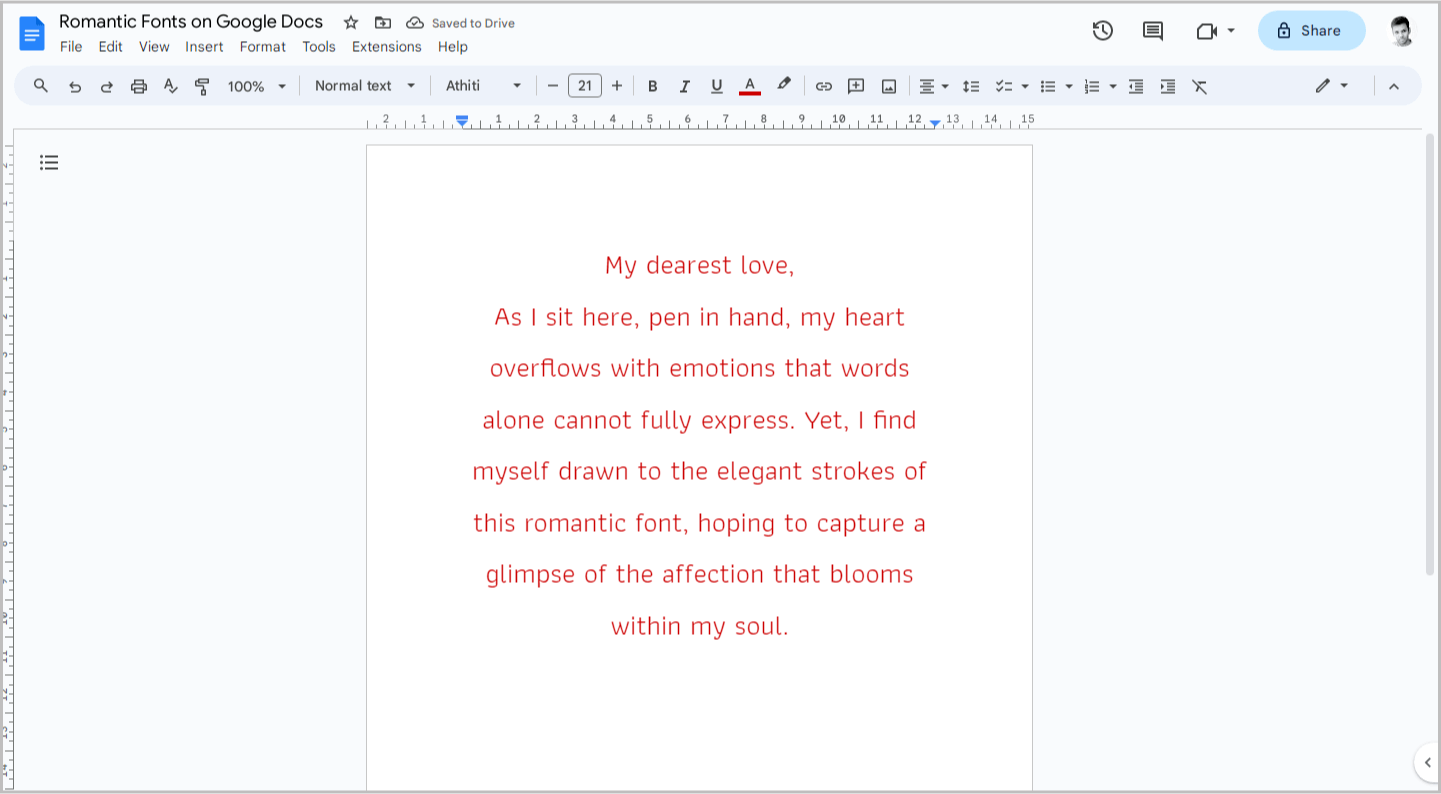1441x794 pixels.
Task: Open the account profile picture
Action: (x=1402, y=31)
